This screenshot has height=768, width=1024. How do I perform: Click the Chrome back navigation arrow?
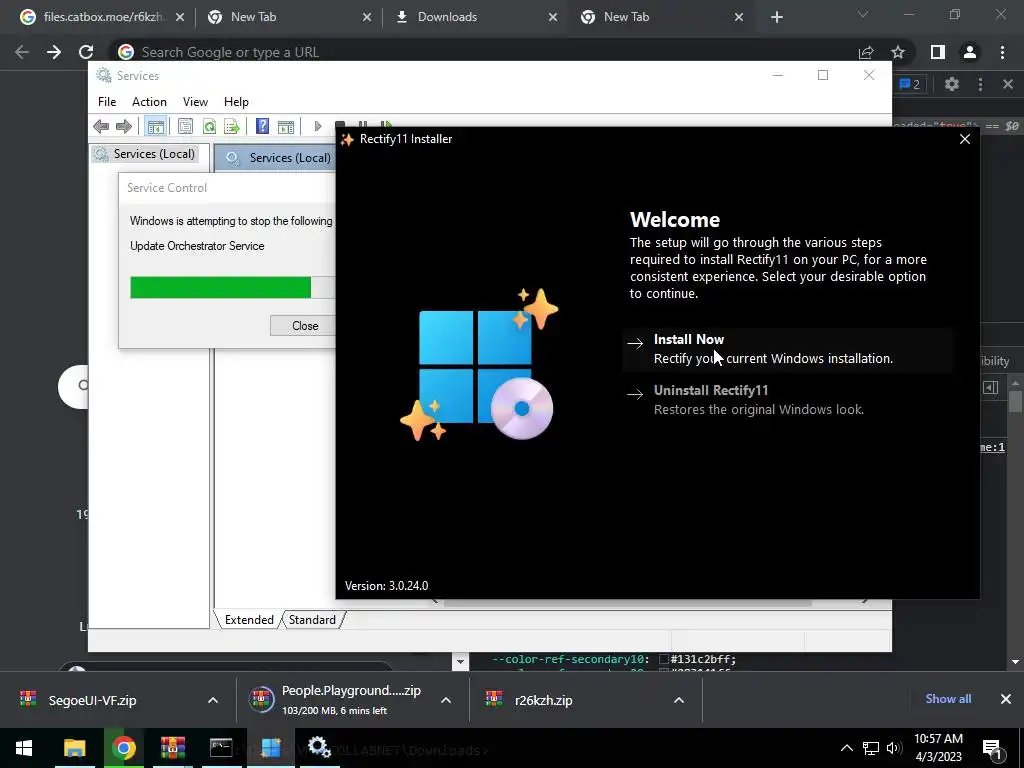click(x=22, y=52)
